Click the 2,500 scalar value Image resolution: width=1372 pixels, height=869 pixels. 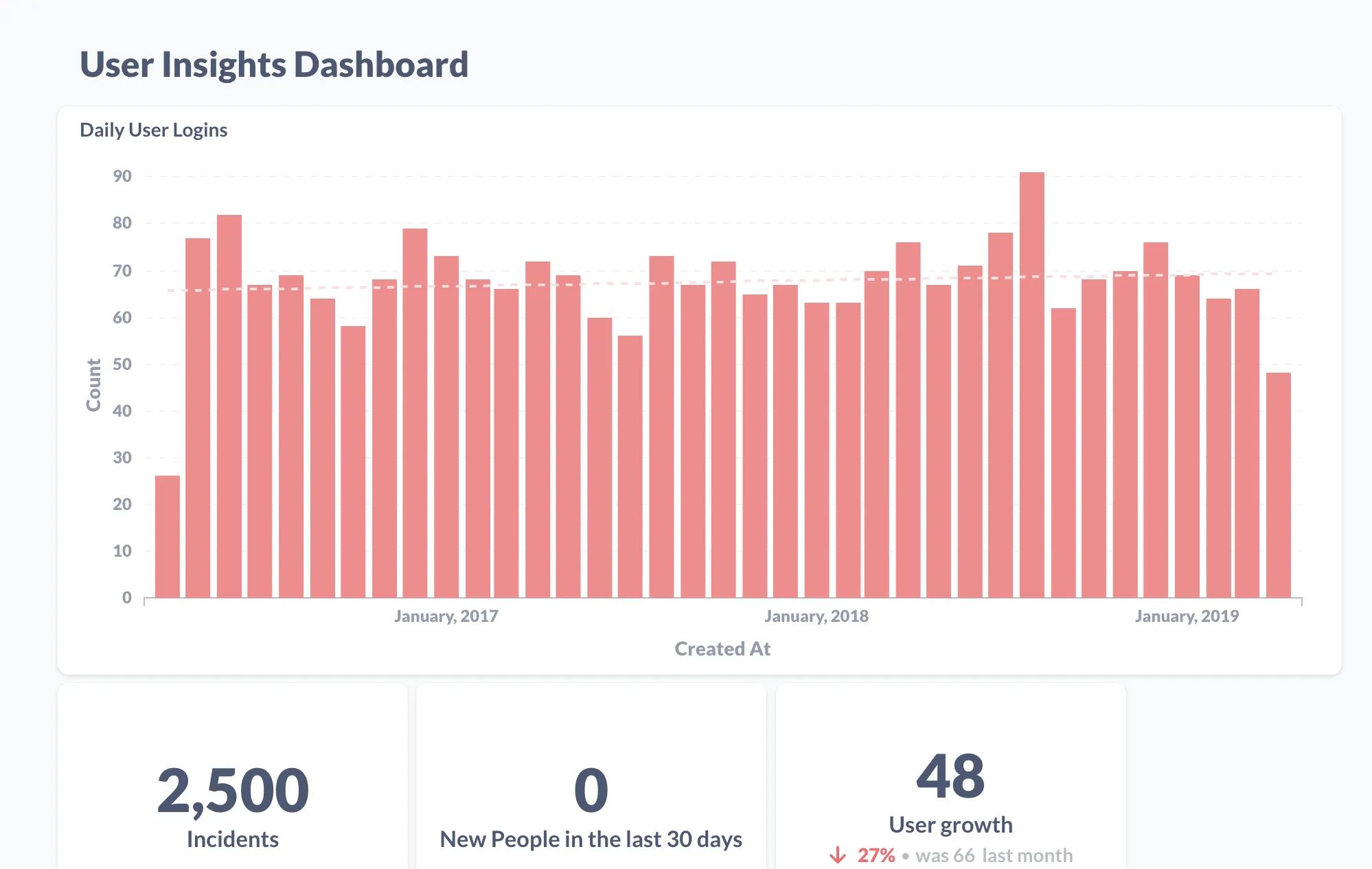pyautogui.click(x=233, y=791)
